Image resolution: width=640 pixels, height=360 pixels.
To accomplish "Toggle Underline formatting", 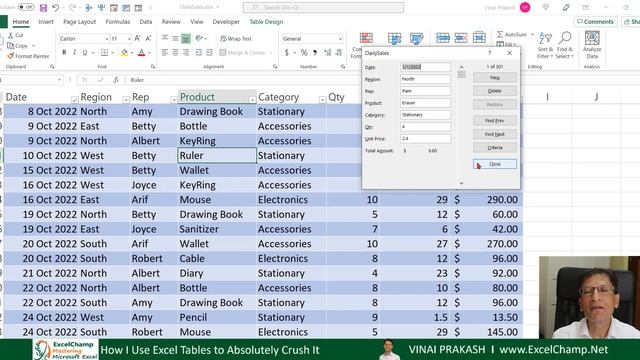I will click(x=84, y=53).
